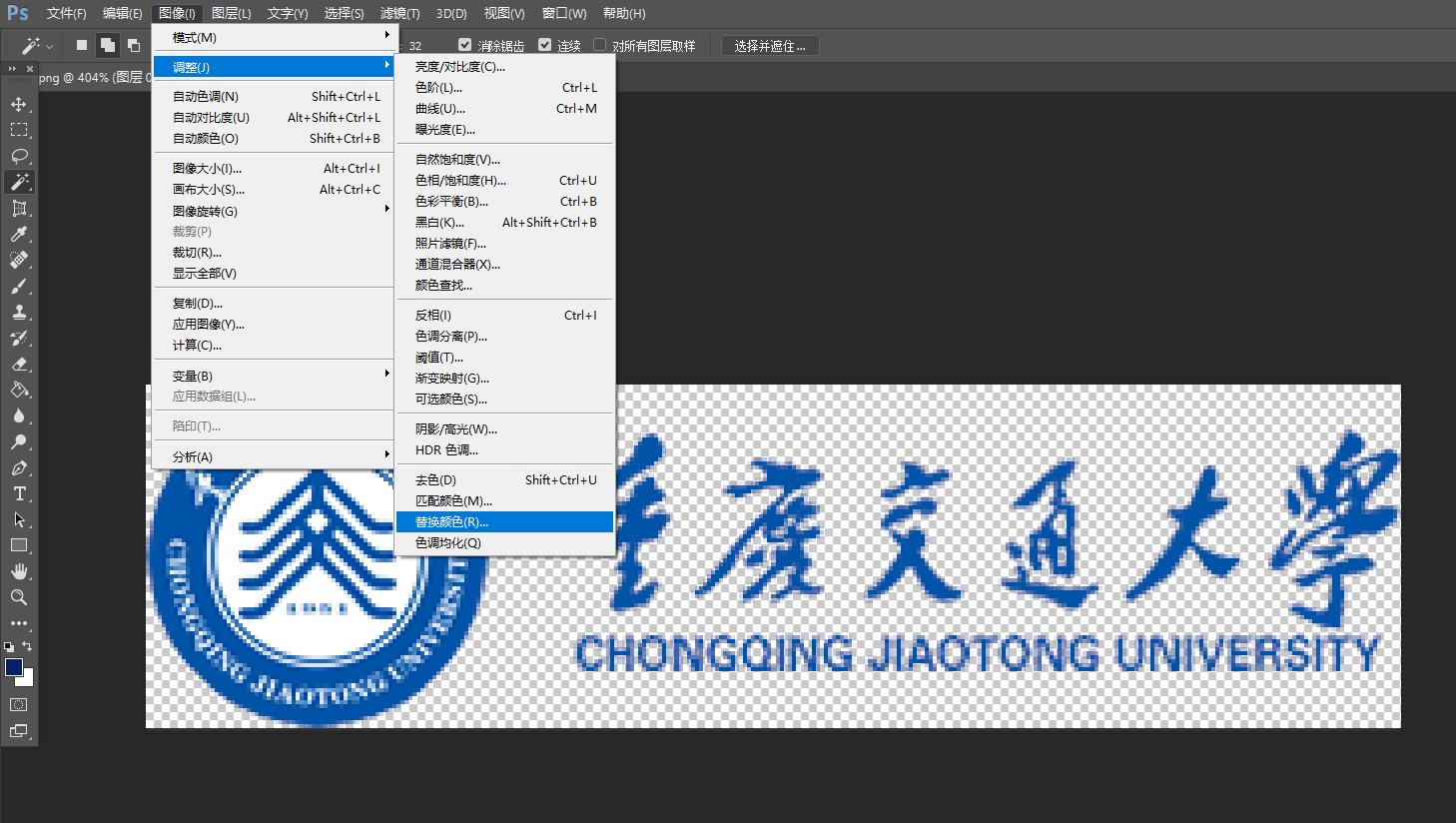Choose New selection mode in options bar
Screen dimensions: 1456x823
coord(82,45)
